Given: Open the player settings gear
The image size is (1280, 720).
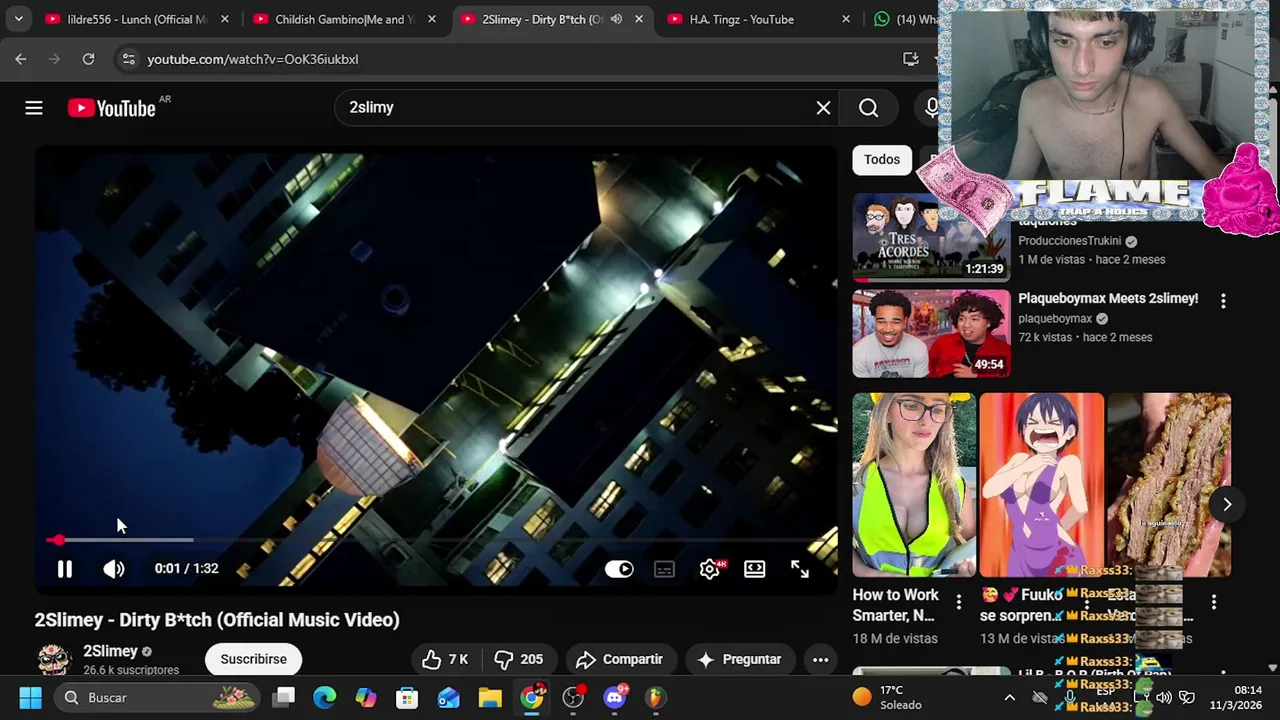Looking at the screenshot, I should (710, 569).
